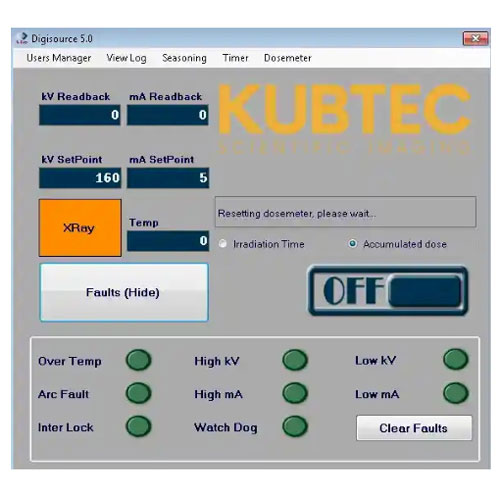This screenshot has height=499, width=500.
Task: Click the kV SetPoint field showing 160
Action: click(80, 178)
